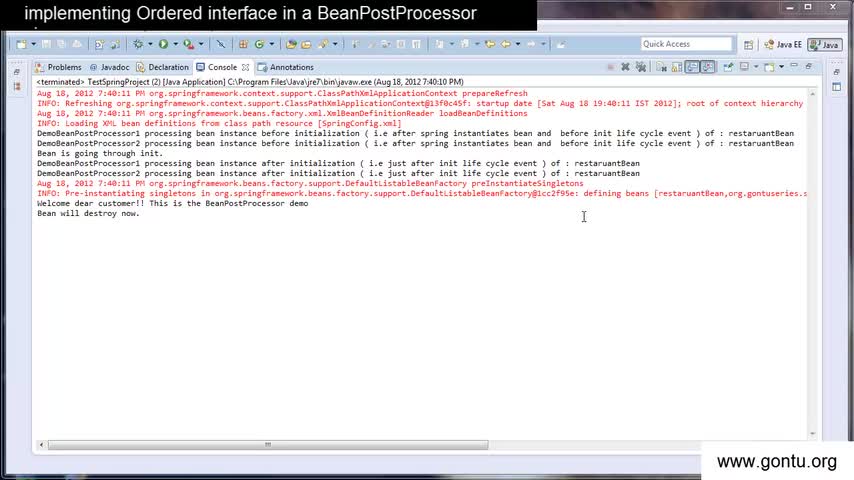The image size is (854, 480).
Task: Toggle Show Console on standard error change
Action: 708,67
